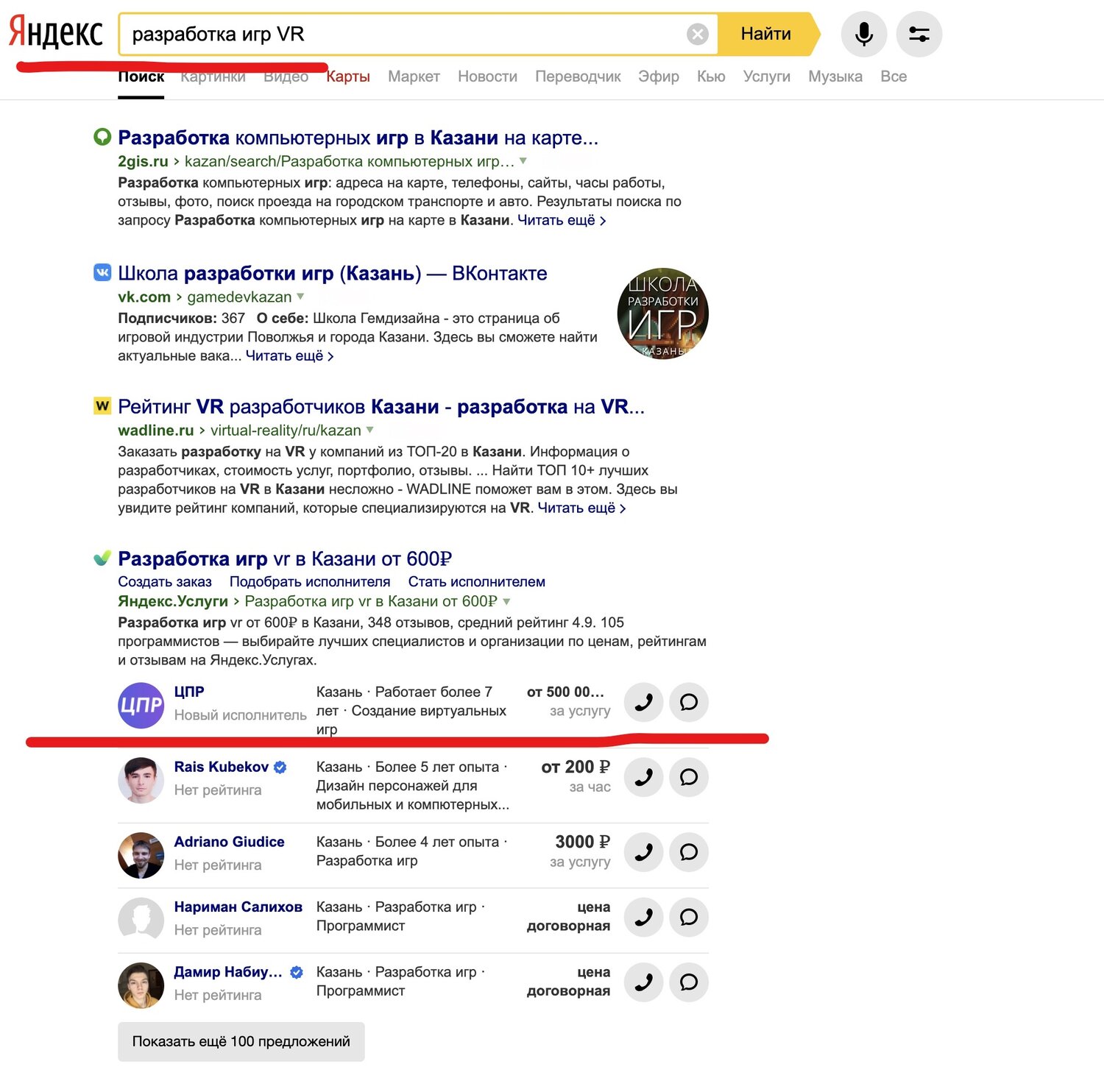Screen dimensions: 1104x1092
Task: Switch to the Картинки tab
Action: click(213, 77)
